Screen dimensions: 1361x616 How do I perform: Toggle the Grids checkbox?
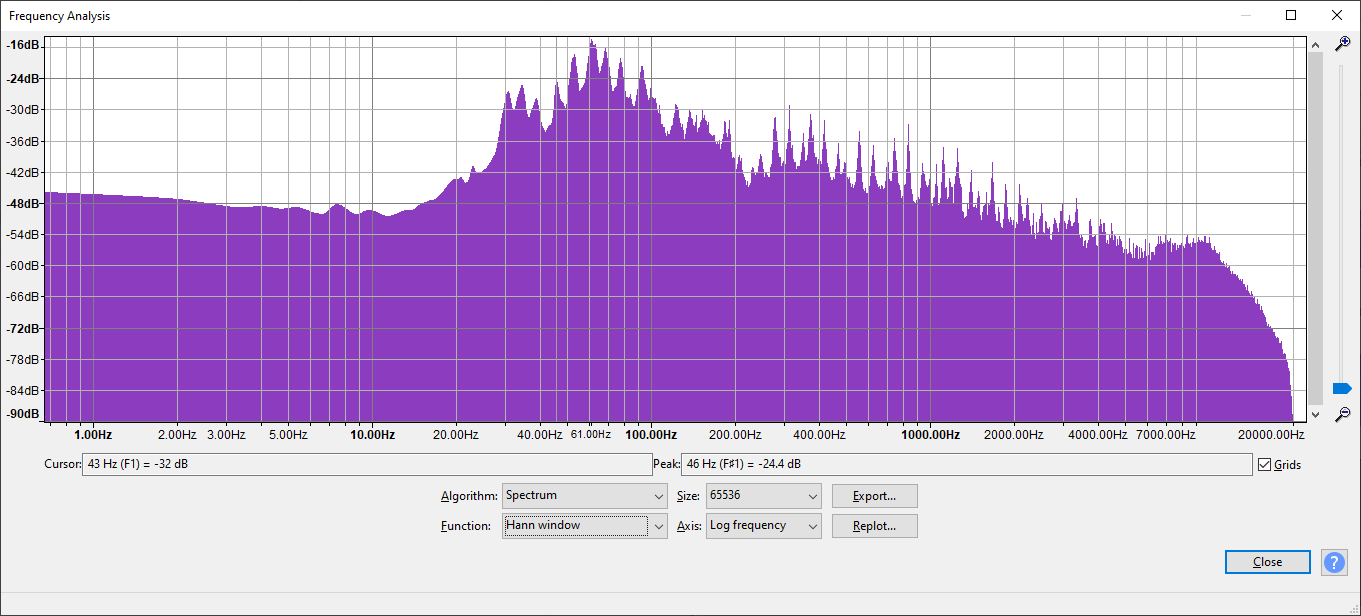(1265, 464)
